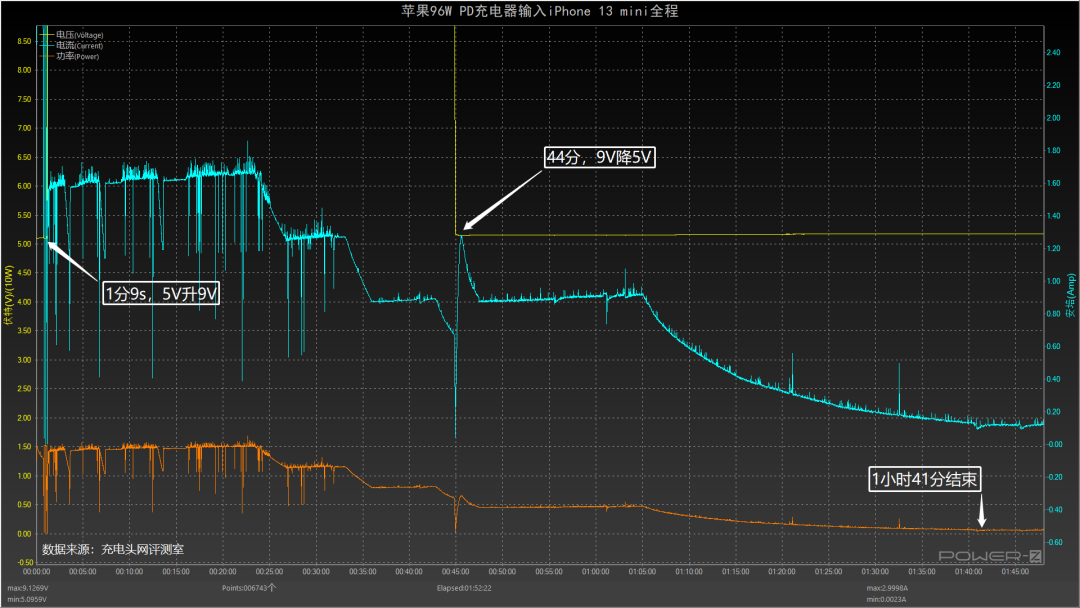This screenshot has width=1080, height=608.
Task: Click the Elapsed:01:52:22 readout
Action: [464, 588]
